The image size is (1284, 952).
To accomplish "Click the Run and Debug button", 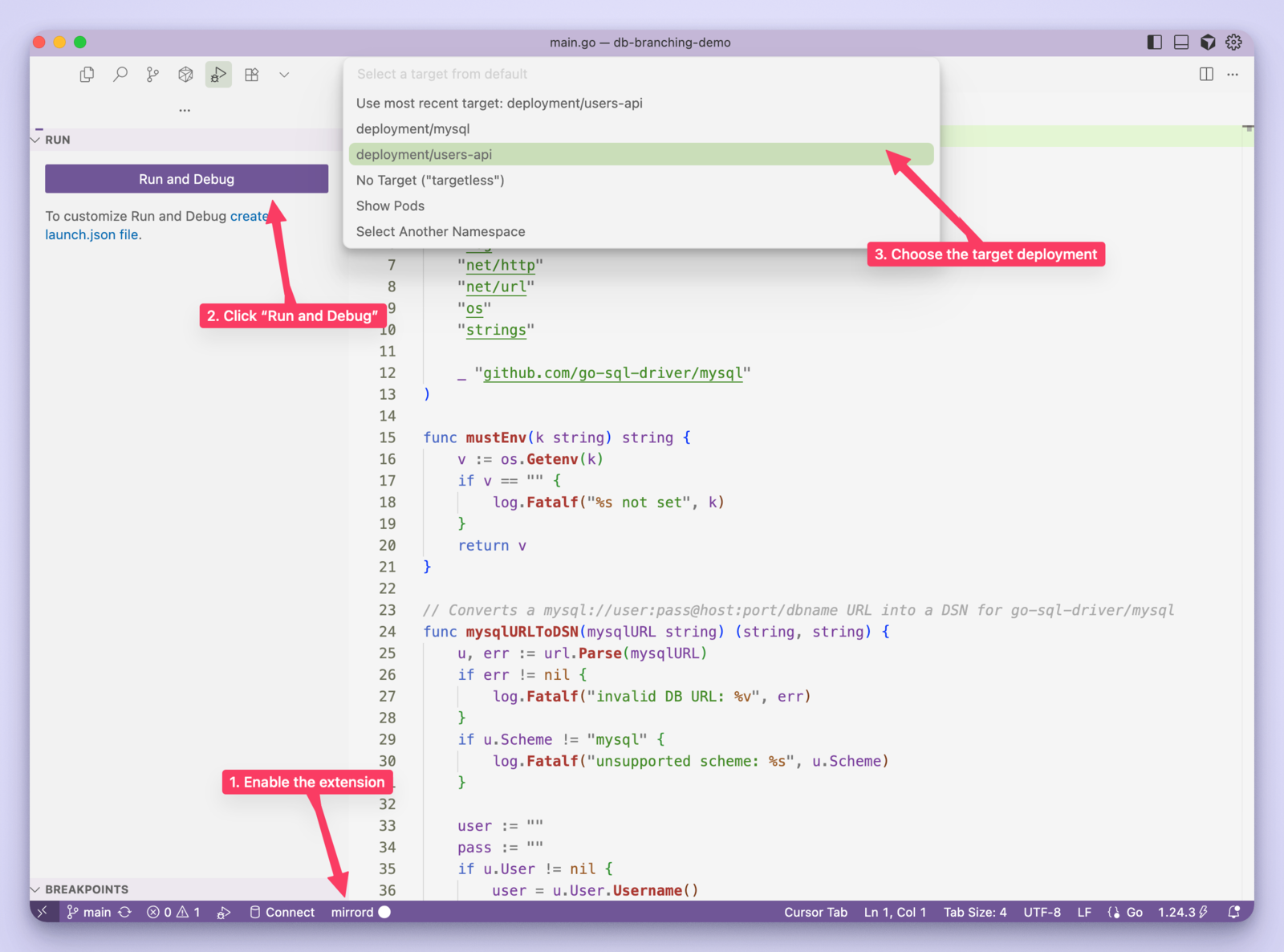I will coord(186,179).
